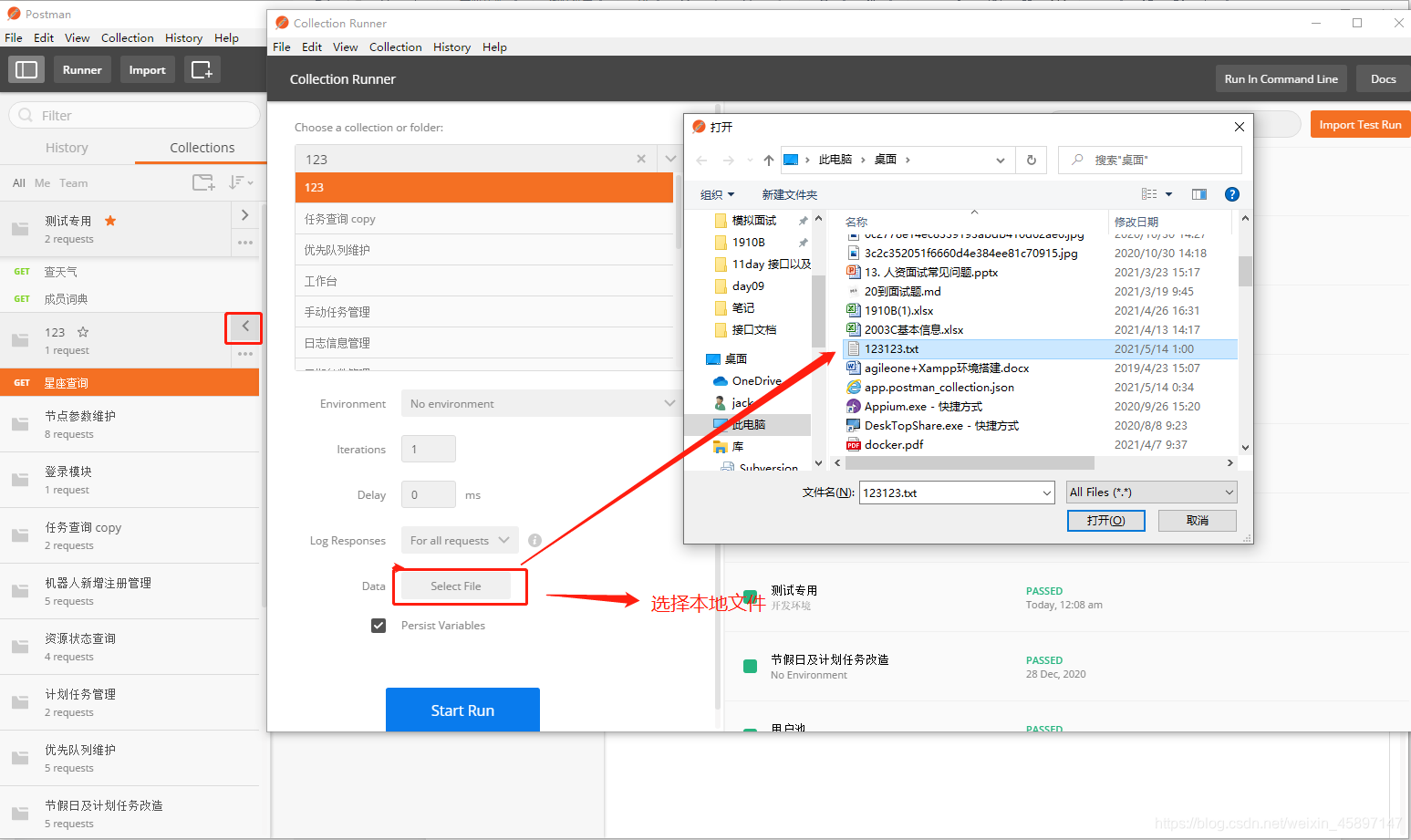Open more options for the 测试专用 collection

[x=245, y=243]
